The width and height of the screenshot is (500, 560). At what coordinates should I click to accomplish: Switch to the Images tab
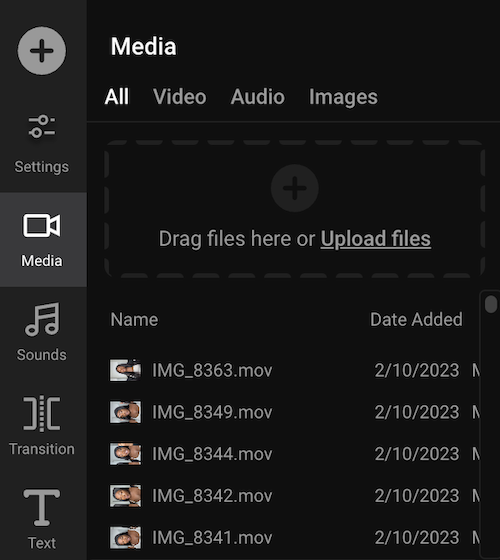point(343,97)
